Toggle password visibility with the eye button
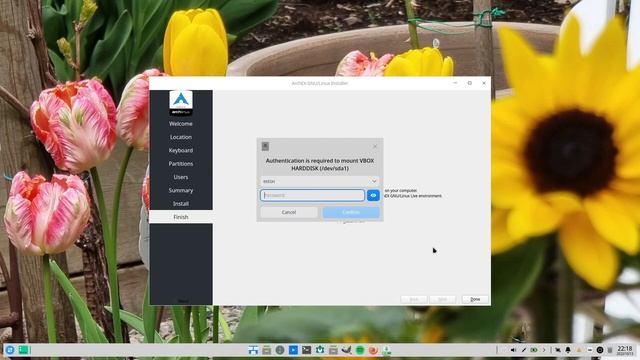This screenshot has height=360, width=640. [x=373, y=196]
